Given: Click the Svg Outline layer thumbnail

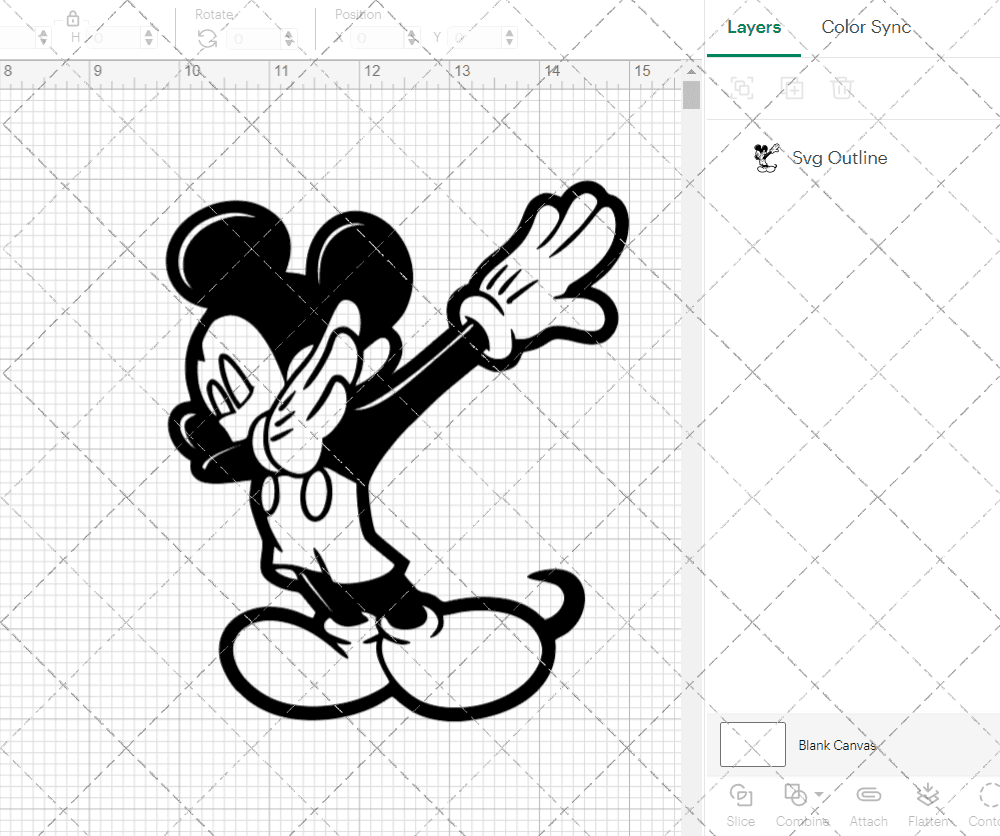Looking at the screenshot, I should [x=765, y=158].
